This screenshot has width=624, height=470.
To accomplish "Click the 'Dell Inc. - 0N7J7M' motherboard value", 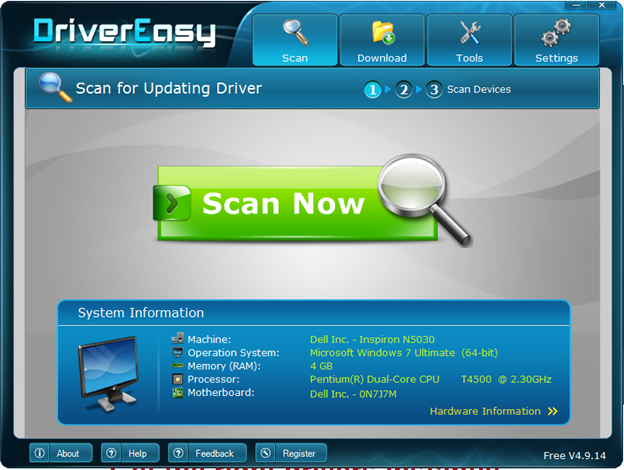I will point(353,394).
